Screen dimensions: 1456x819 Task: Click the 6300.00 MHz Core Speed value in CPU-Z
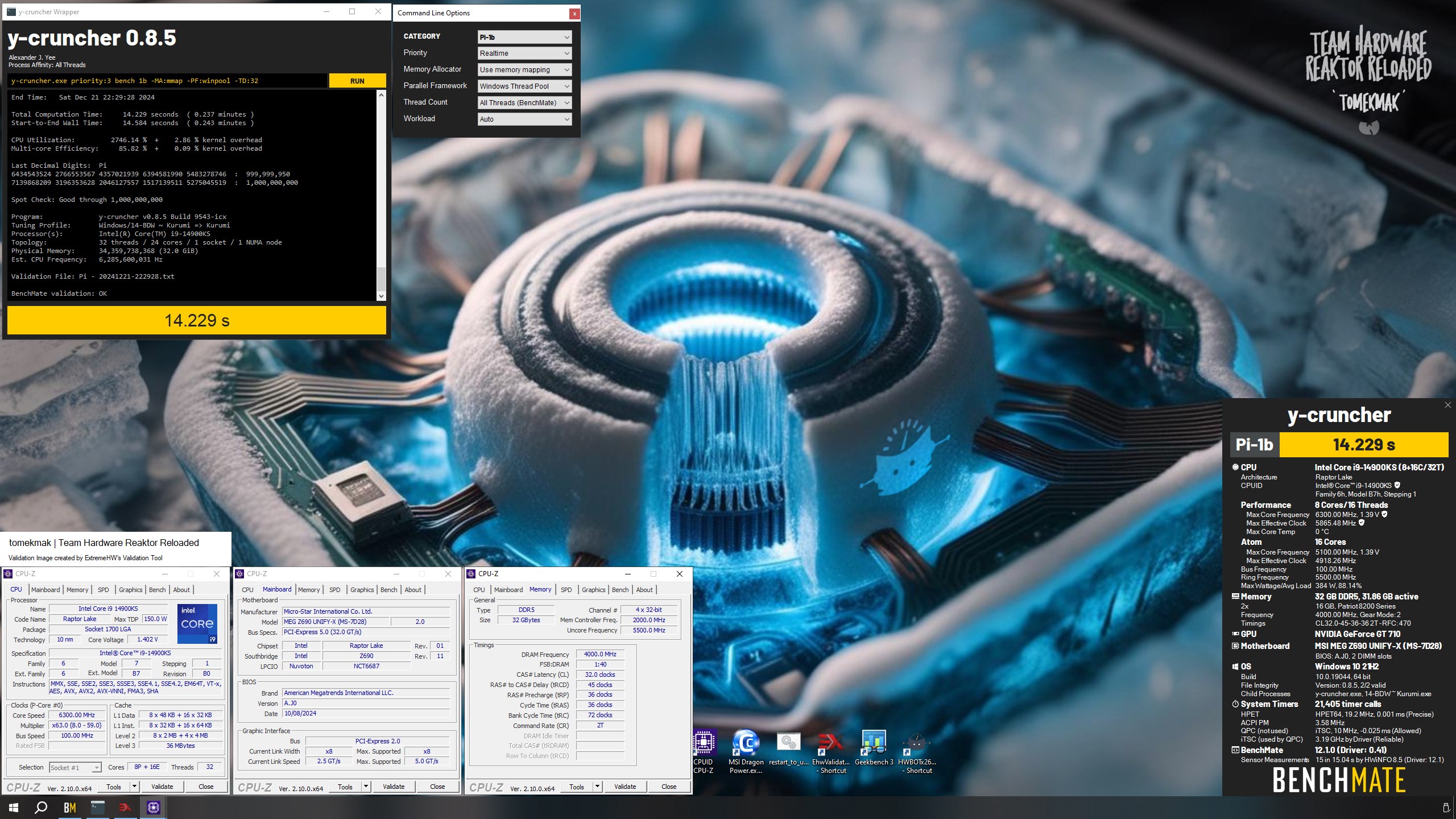77,715
